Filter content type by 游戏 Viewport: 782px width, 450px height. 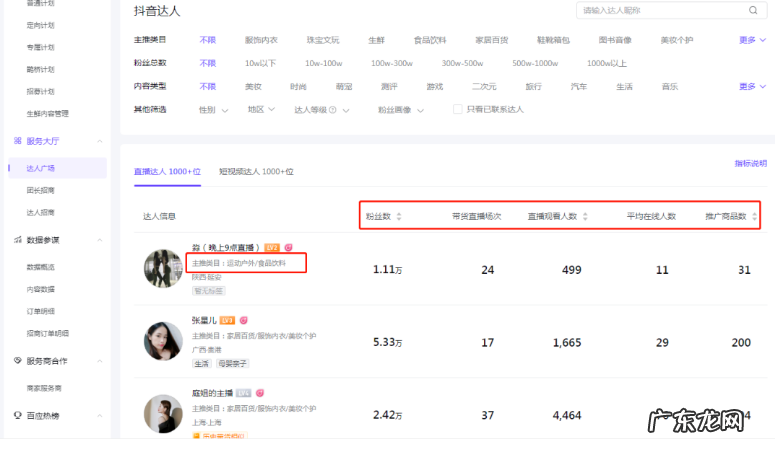[435, 86]
